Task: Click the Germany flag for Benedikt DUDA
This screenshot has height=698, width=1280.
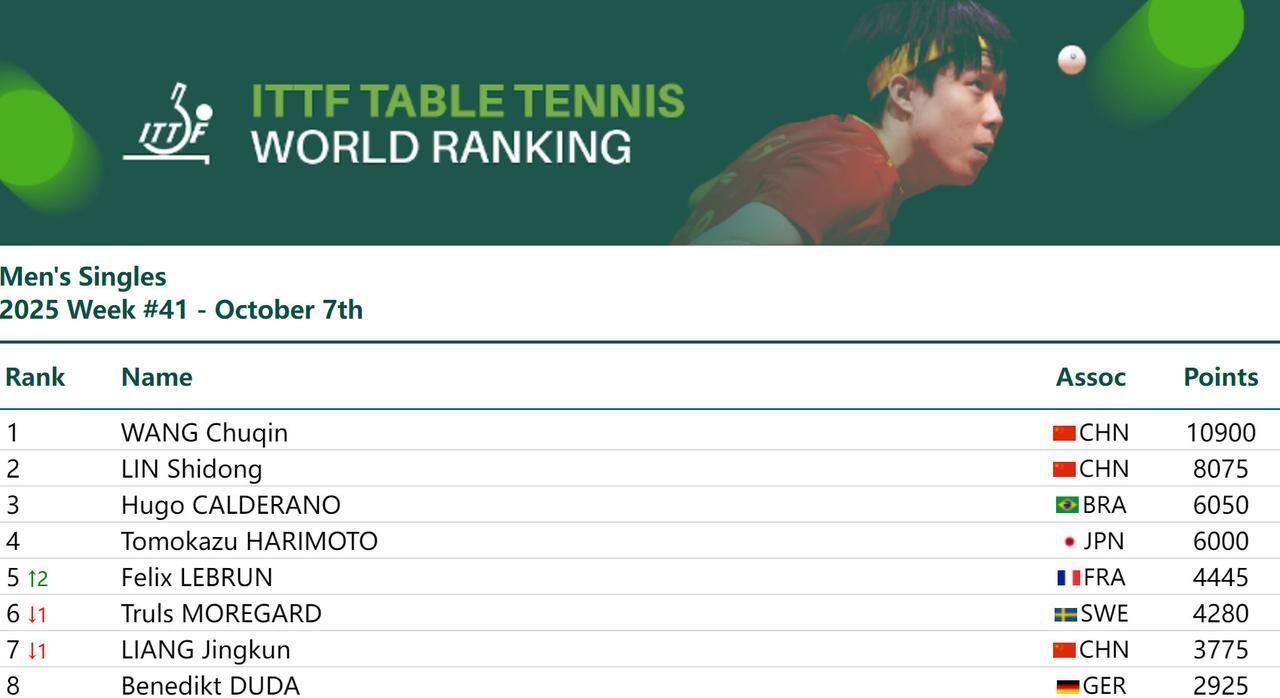Action: [x=1067, y=686]
